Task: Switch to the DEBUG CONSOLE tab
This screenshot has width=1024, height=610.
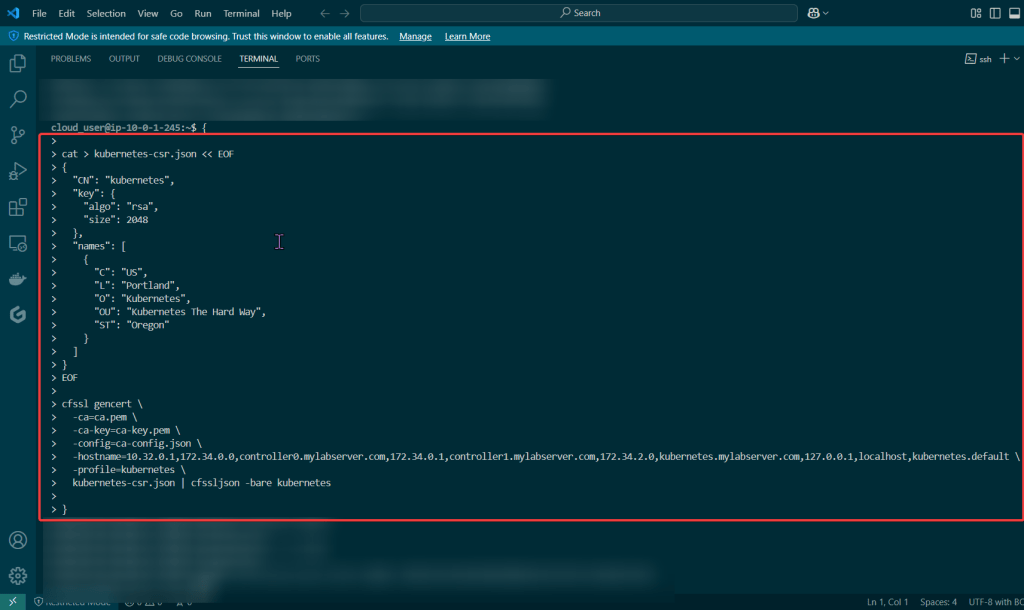Action: tap(189, 59)
